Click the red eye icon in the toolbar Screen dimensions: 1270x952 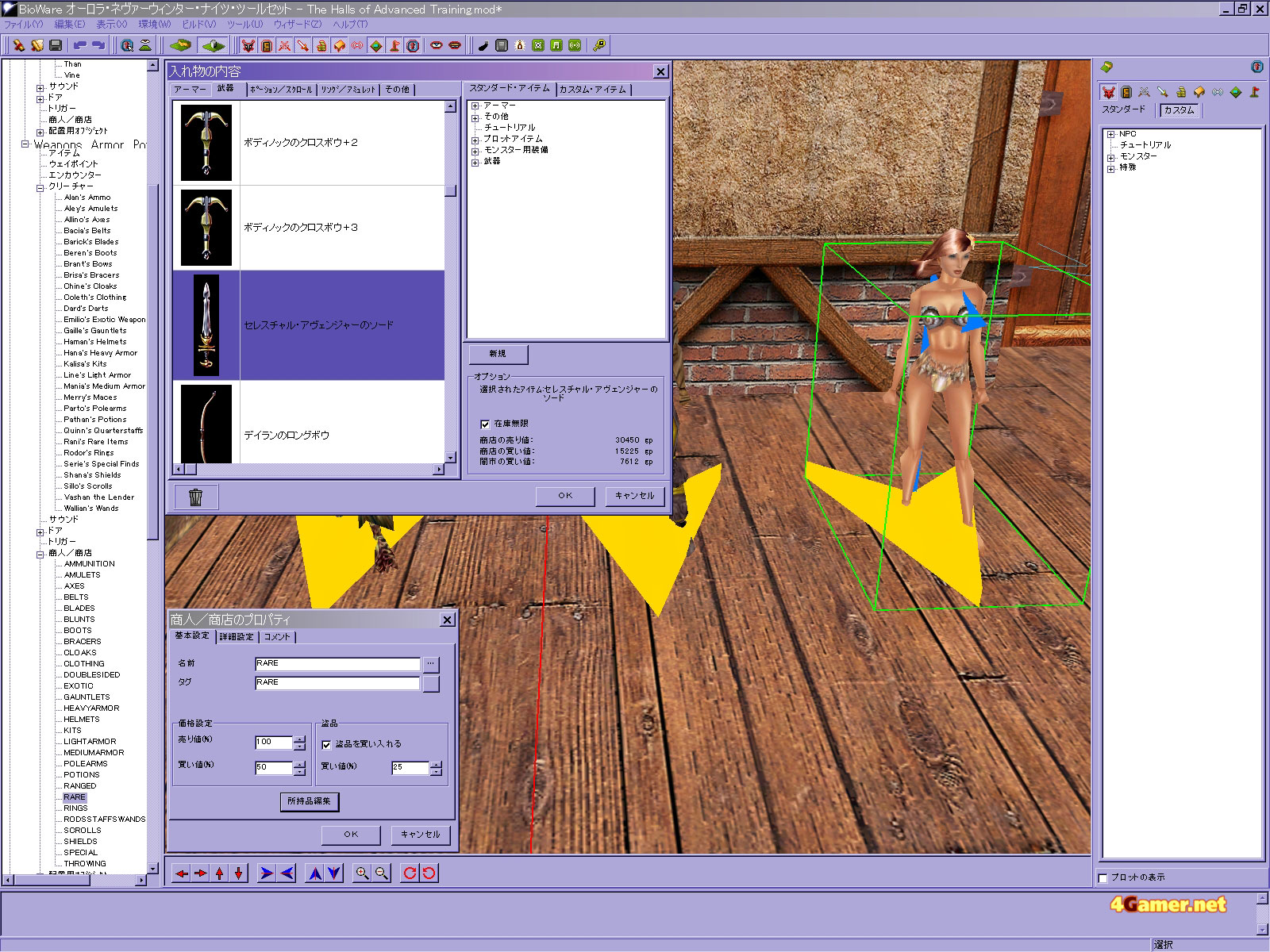(437, 45)
